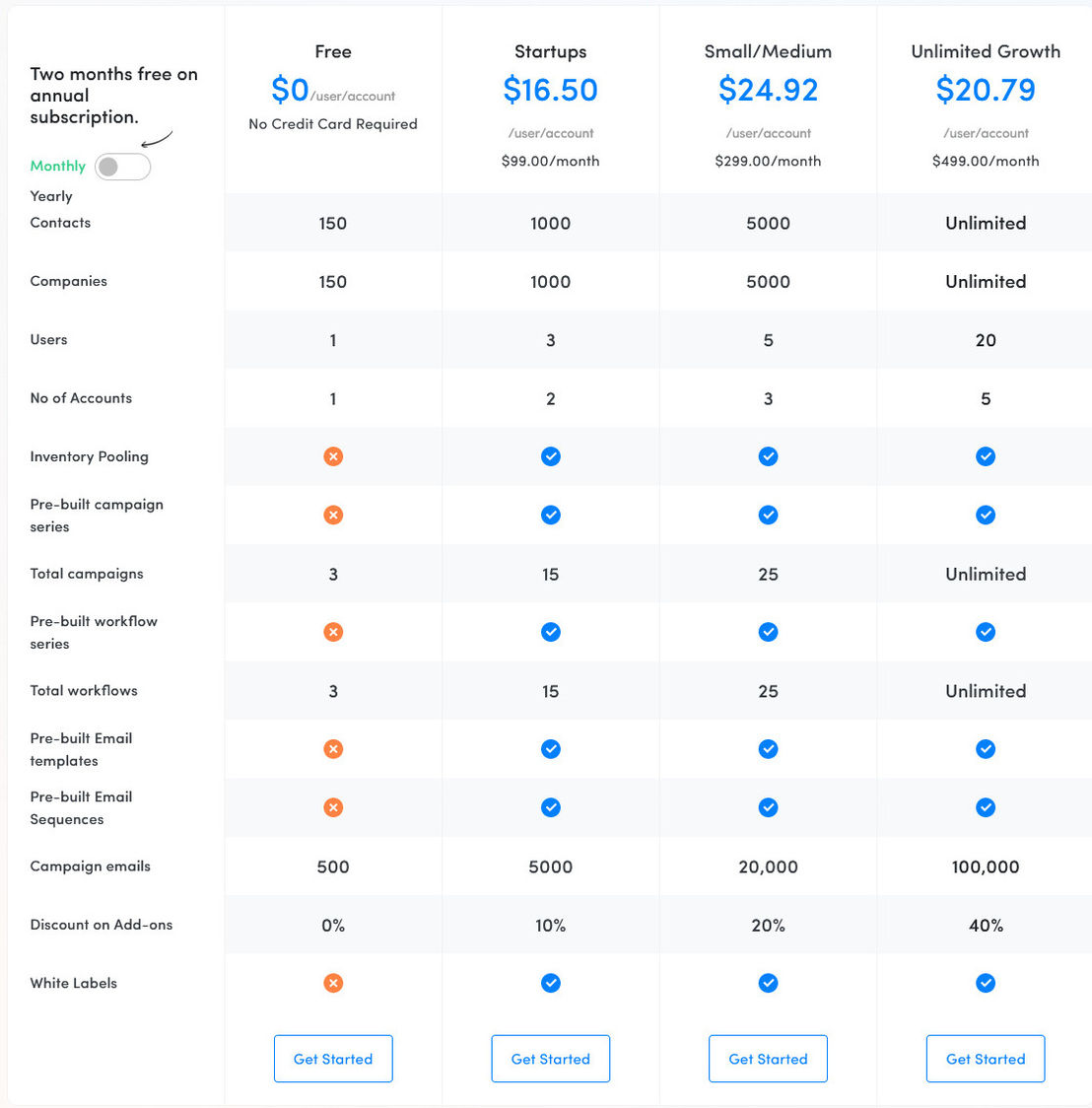This screenshot has width=1092, height=1108.
Task: Click the Free plan title
Action: (x=333, y=51)
